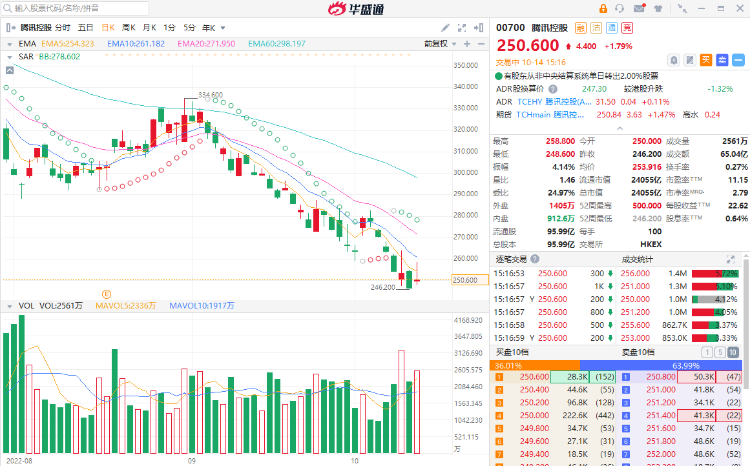Open shareholder transfer news notice
The image size is (750, 466).
[x=577, y=76]
